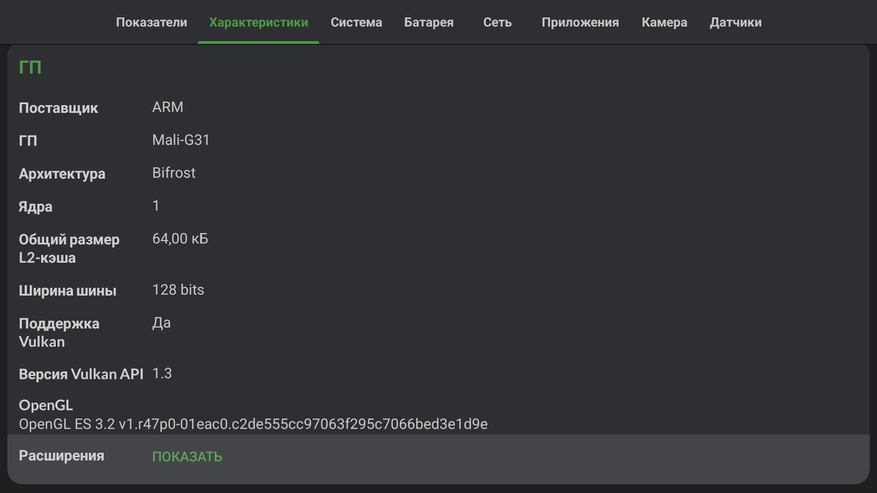Click the Ядра cores row label
The width and height of the screenshot is (877, 493).
click(x=36, y=207)
